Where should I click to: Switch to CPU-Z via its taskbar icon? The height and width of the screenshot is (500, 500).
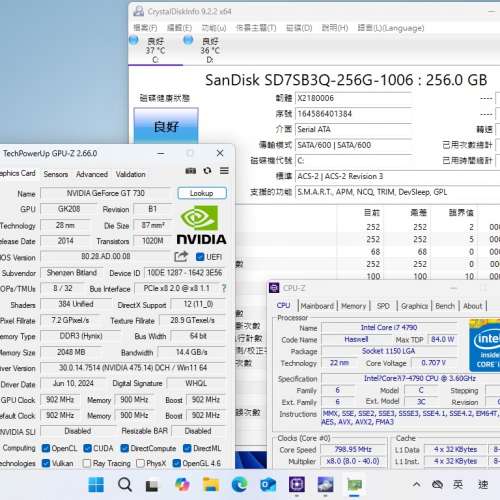click(x=297, y=484)
